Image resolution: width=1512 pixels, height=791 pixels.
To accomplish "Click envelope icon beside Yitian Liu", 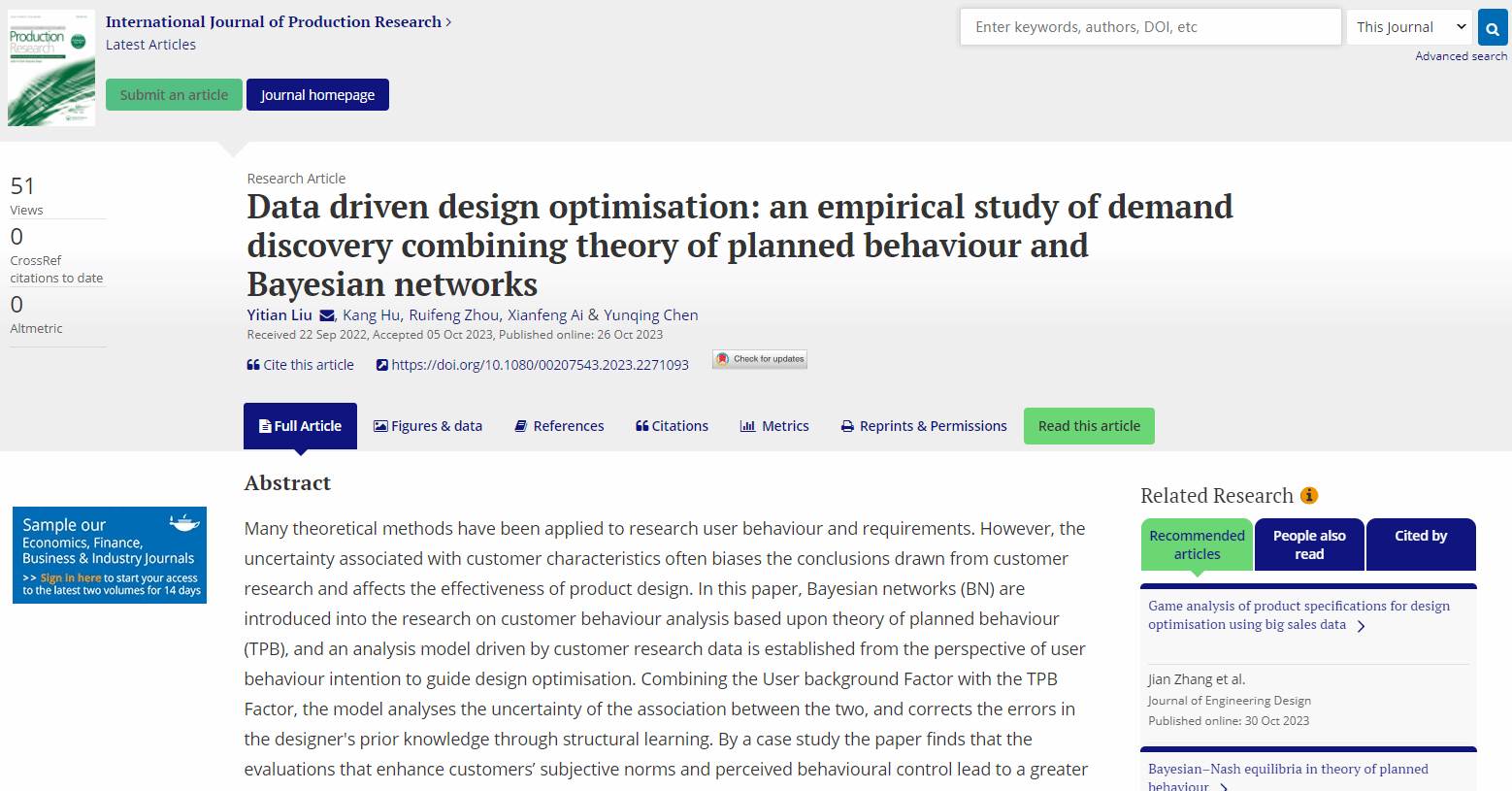I will [x=327, y=315].
